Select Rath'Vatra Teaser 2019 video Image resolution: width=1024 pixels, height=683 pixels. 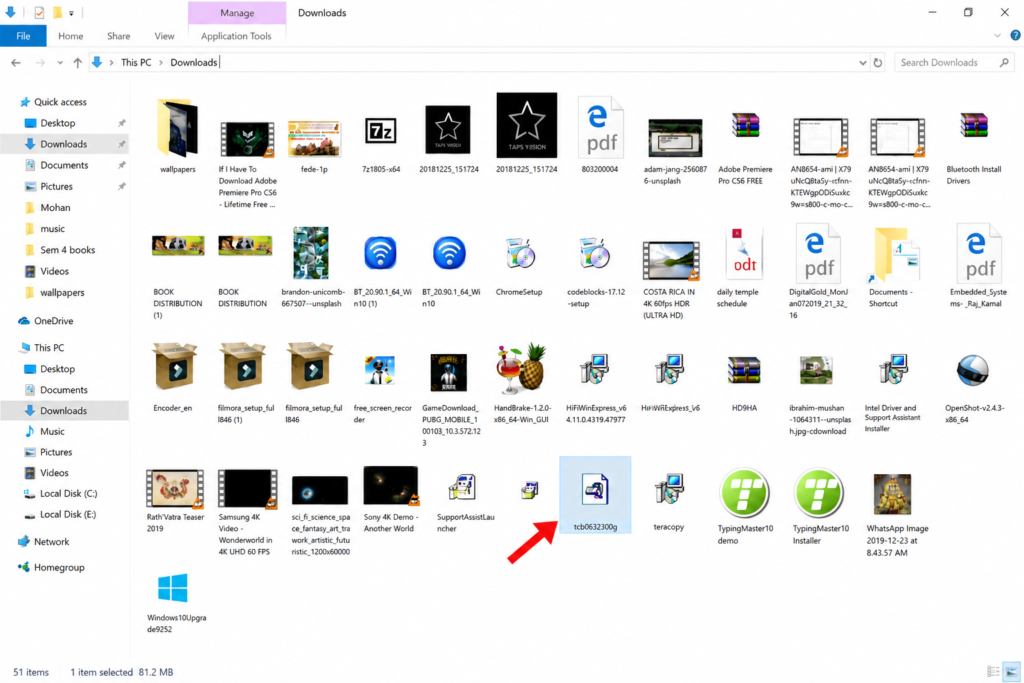click(175, 488)
